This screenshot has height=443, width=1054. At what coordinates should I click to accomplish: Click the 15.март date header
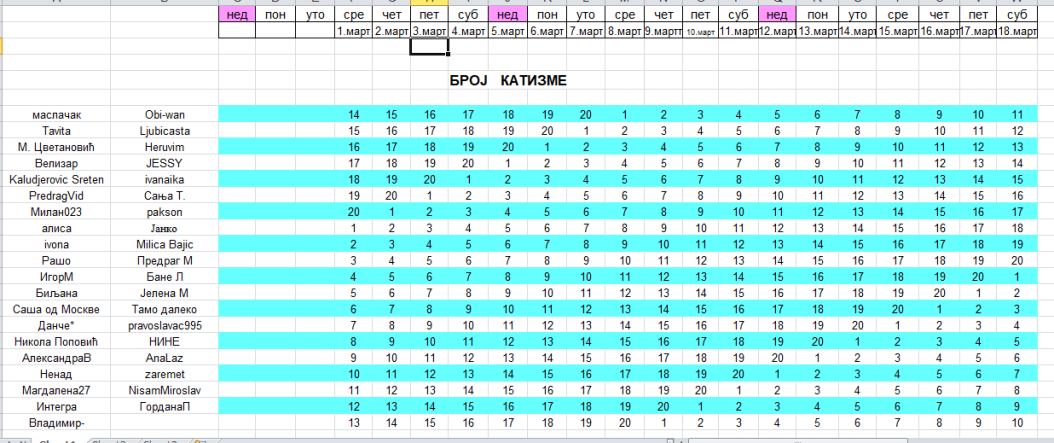coord(897,31)
